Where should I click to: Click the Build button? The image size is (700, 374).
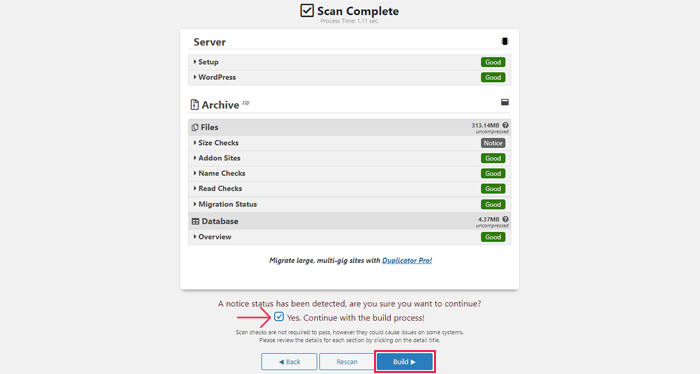pyautogui.click(x=404, y=362)
